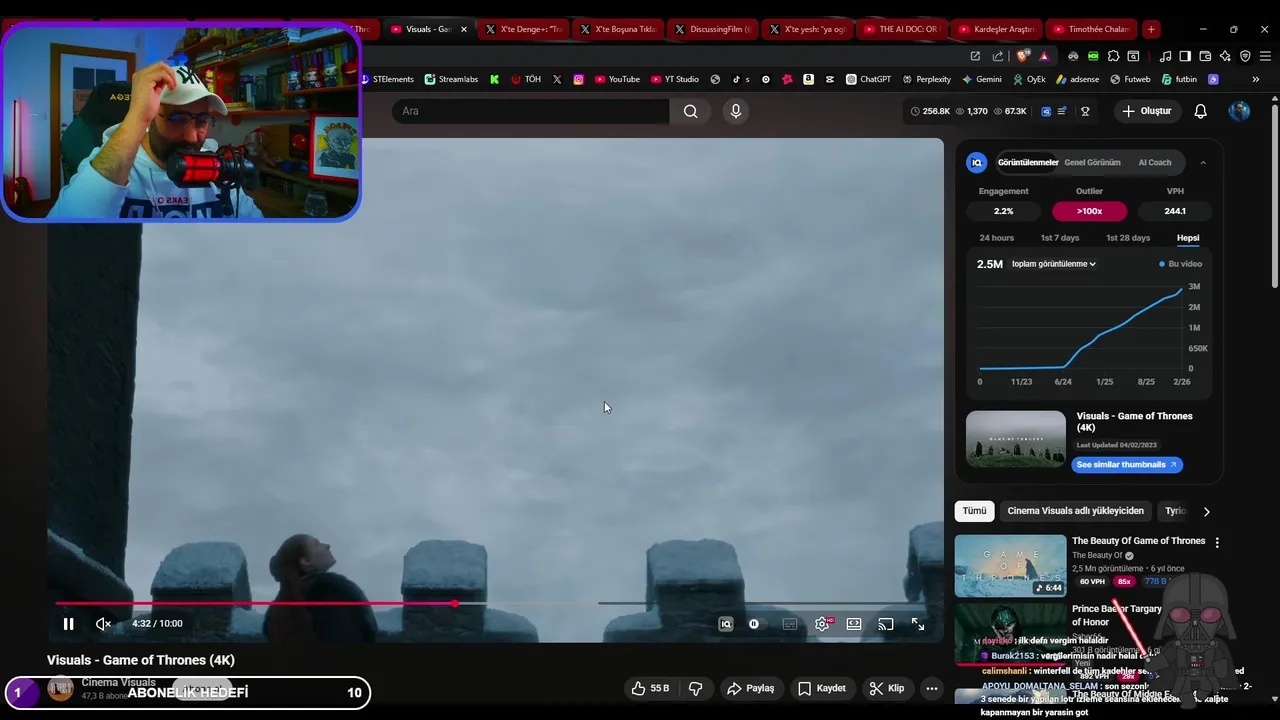
Task: Open options menu for The Beauty Of Game of Thrones
Action: point(1217,542)
